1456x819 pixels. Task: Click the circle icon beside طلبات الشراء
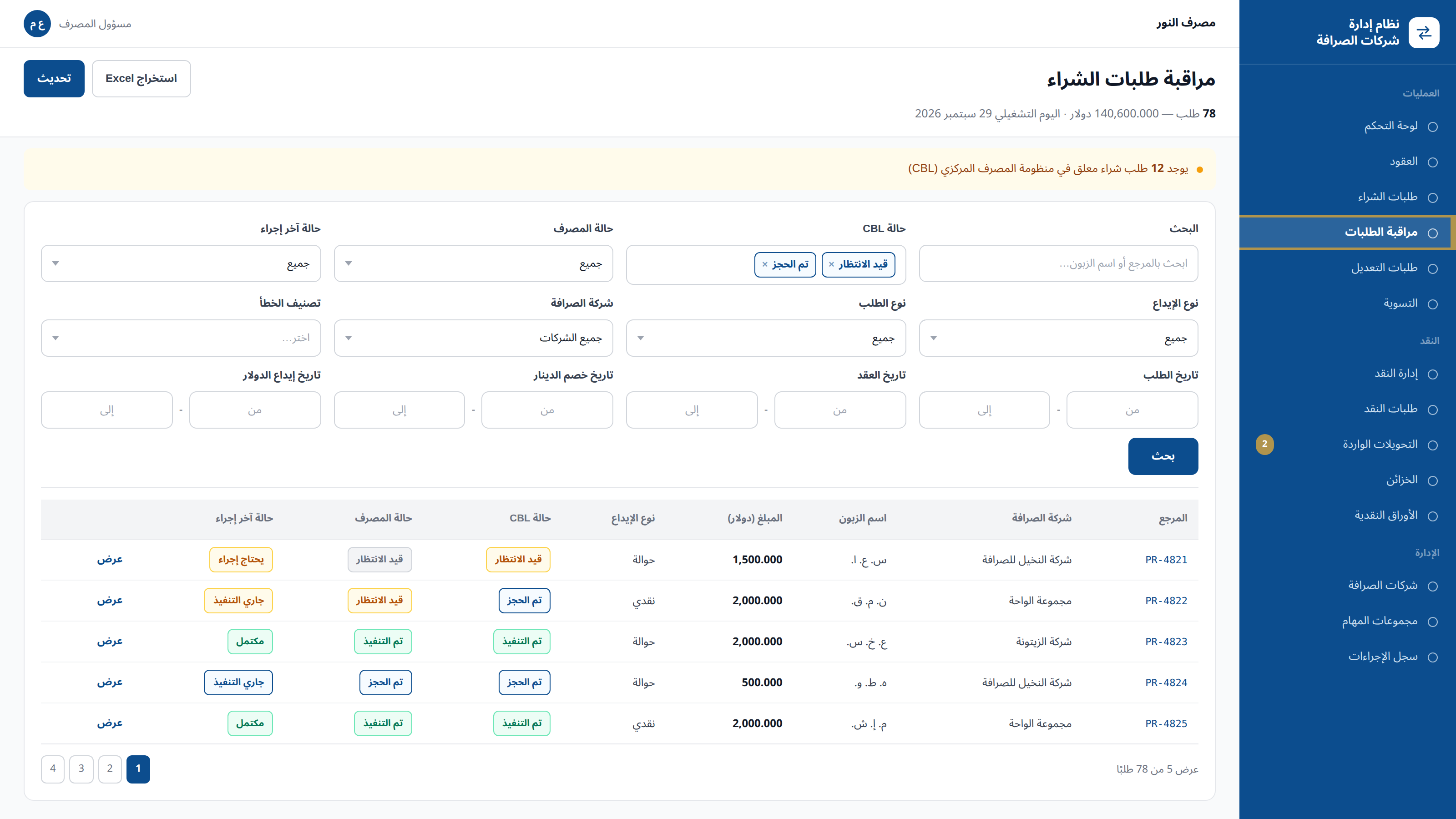1432,197
